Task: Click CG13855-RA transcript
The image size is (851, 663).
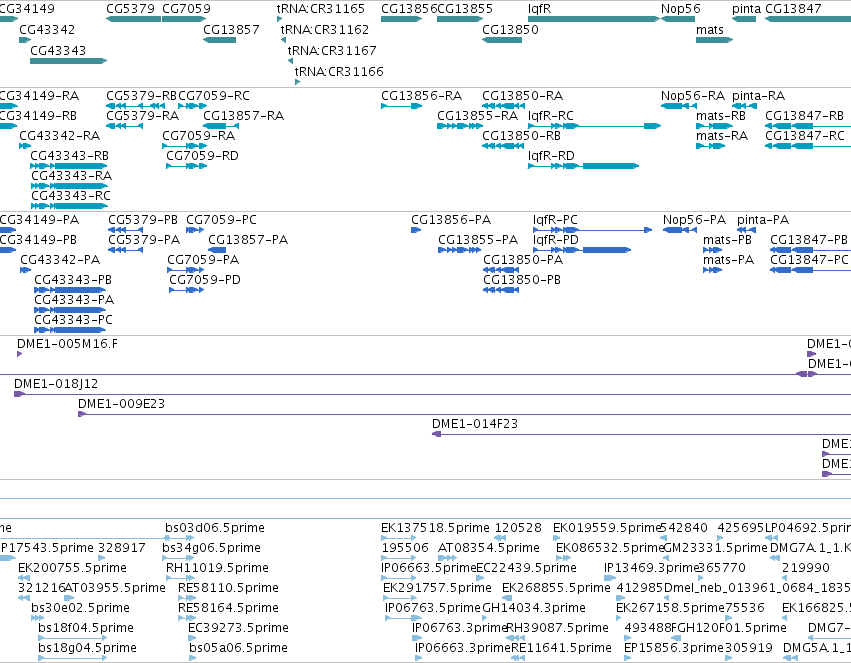Action: [x=460, y=126]
